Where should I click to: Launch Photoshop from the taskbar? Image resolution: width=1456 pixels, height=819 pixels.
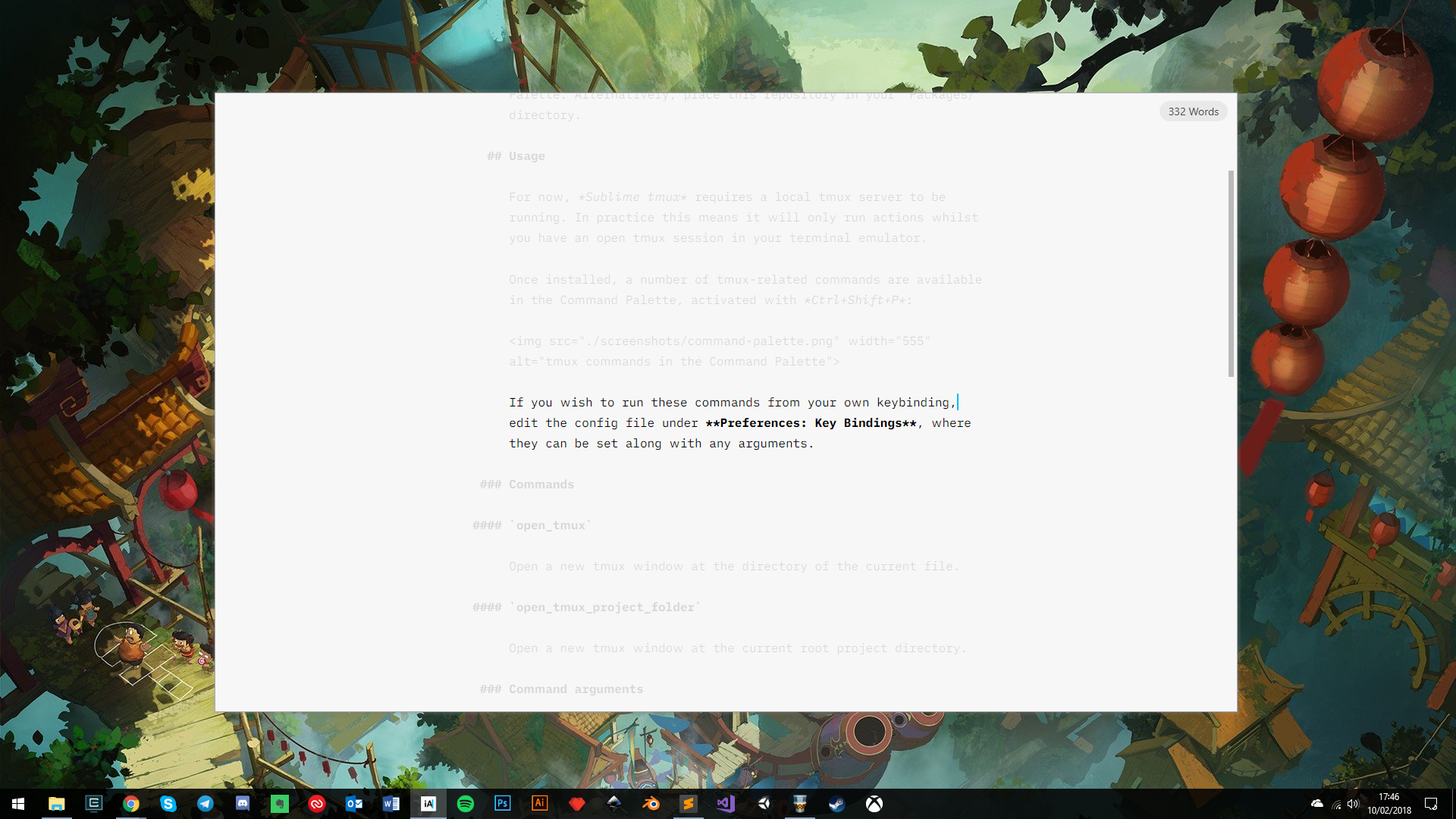click(503, 804)
